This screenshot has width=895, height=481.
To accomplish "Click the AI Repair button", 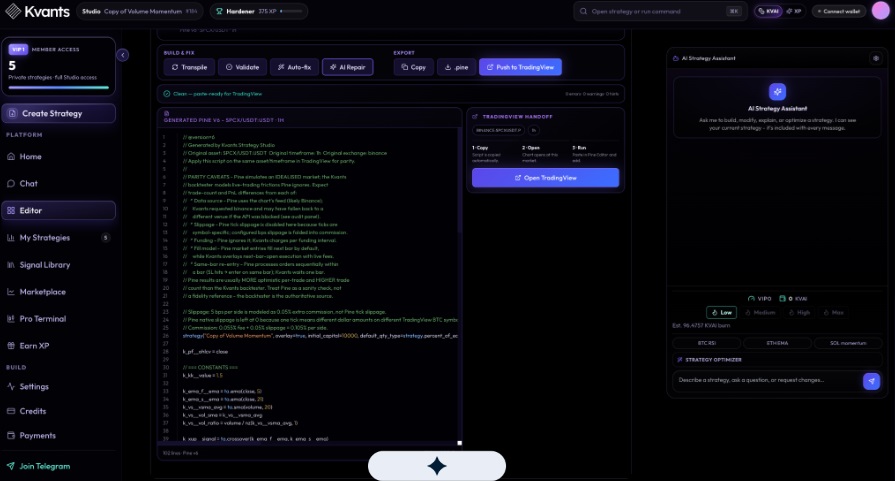I will tap(348, 67).
